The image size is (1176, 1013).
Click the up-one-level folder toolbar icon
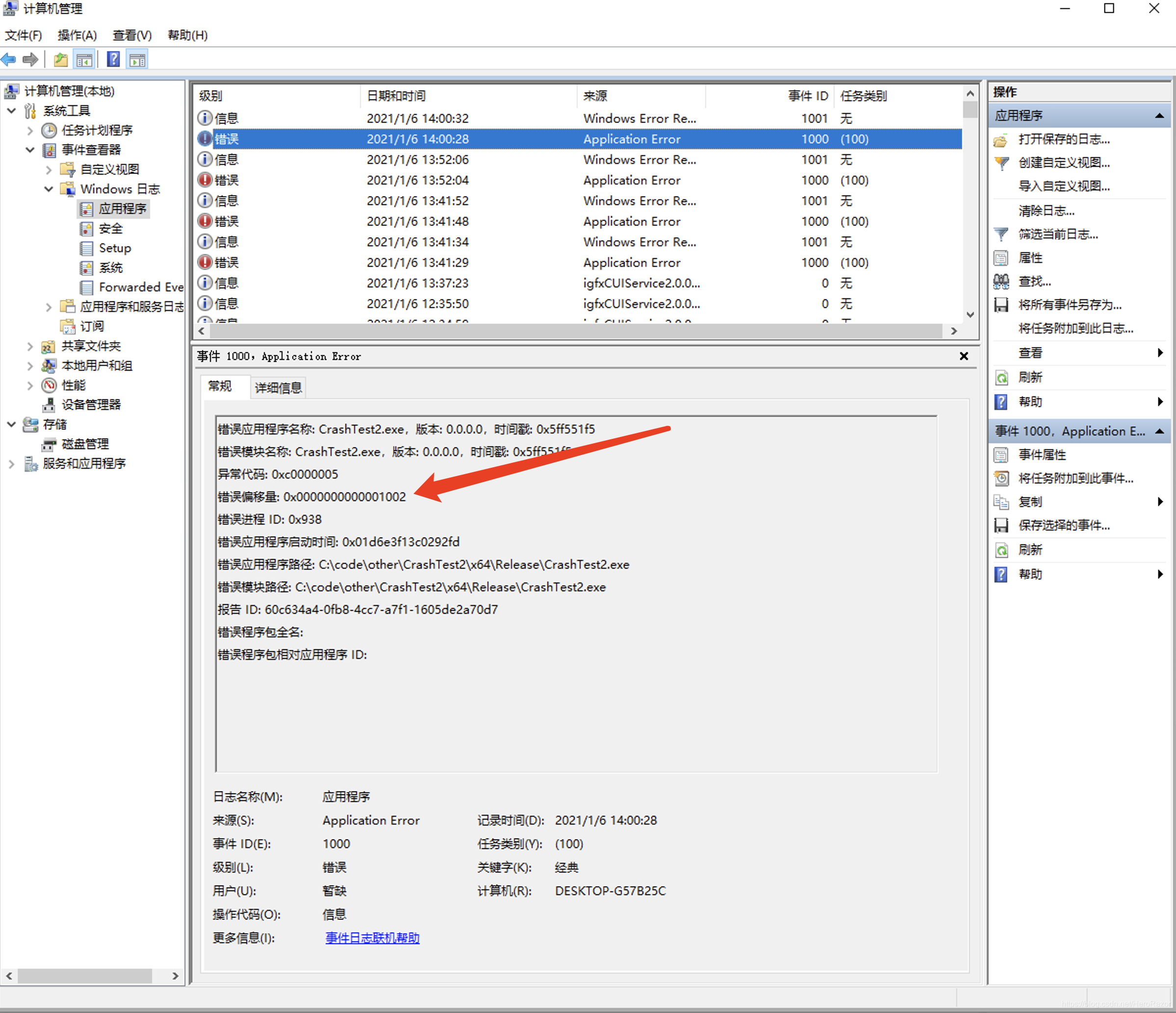tap(61, 59)
